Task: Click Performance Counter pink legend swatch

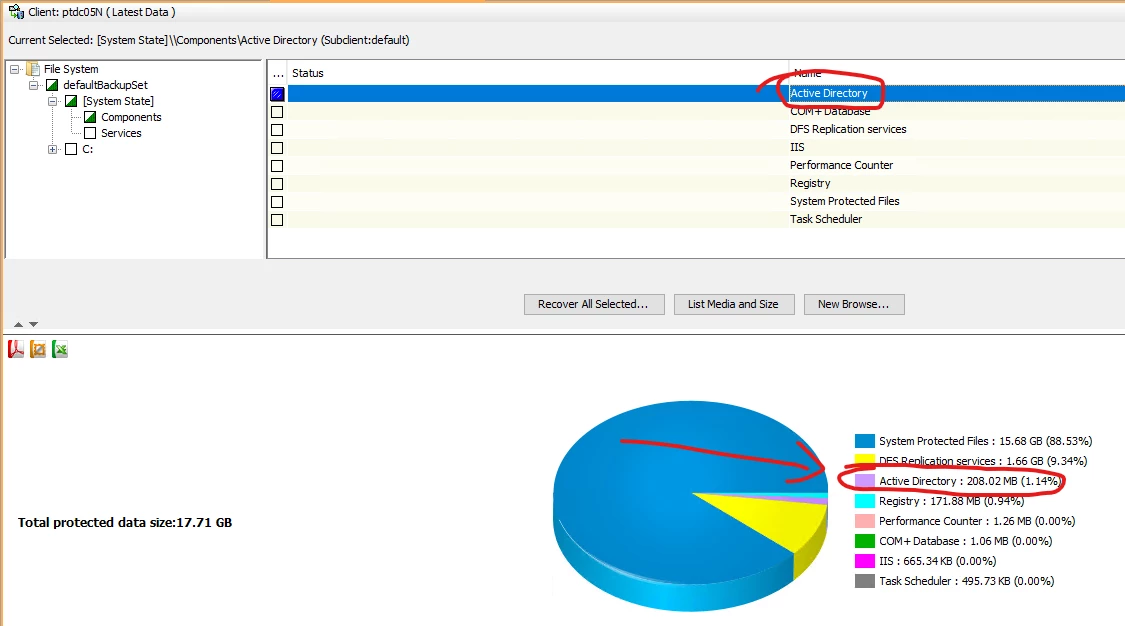Action: pyautogui.click(x=865, y=521)
